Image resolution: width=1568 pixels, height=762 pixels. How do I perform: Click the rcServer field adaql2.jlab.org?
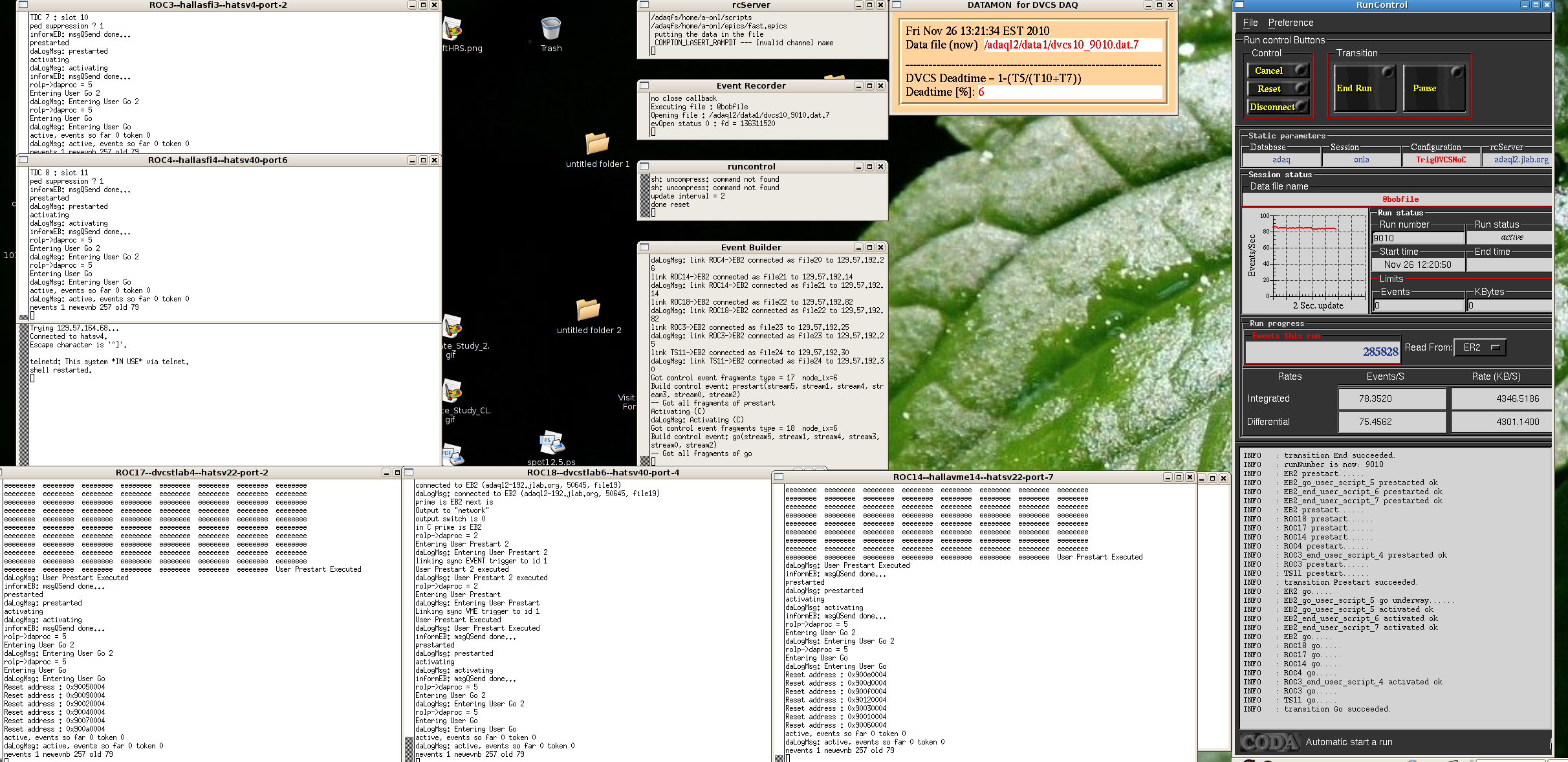tap(1518, 160)
